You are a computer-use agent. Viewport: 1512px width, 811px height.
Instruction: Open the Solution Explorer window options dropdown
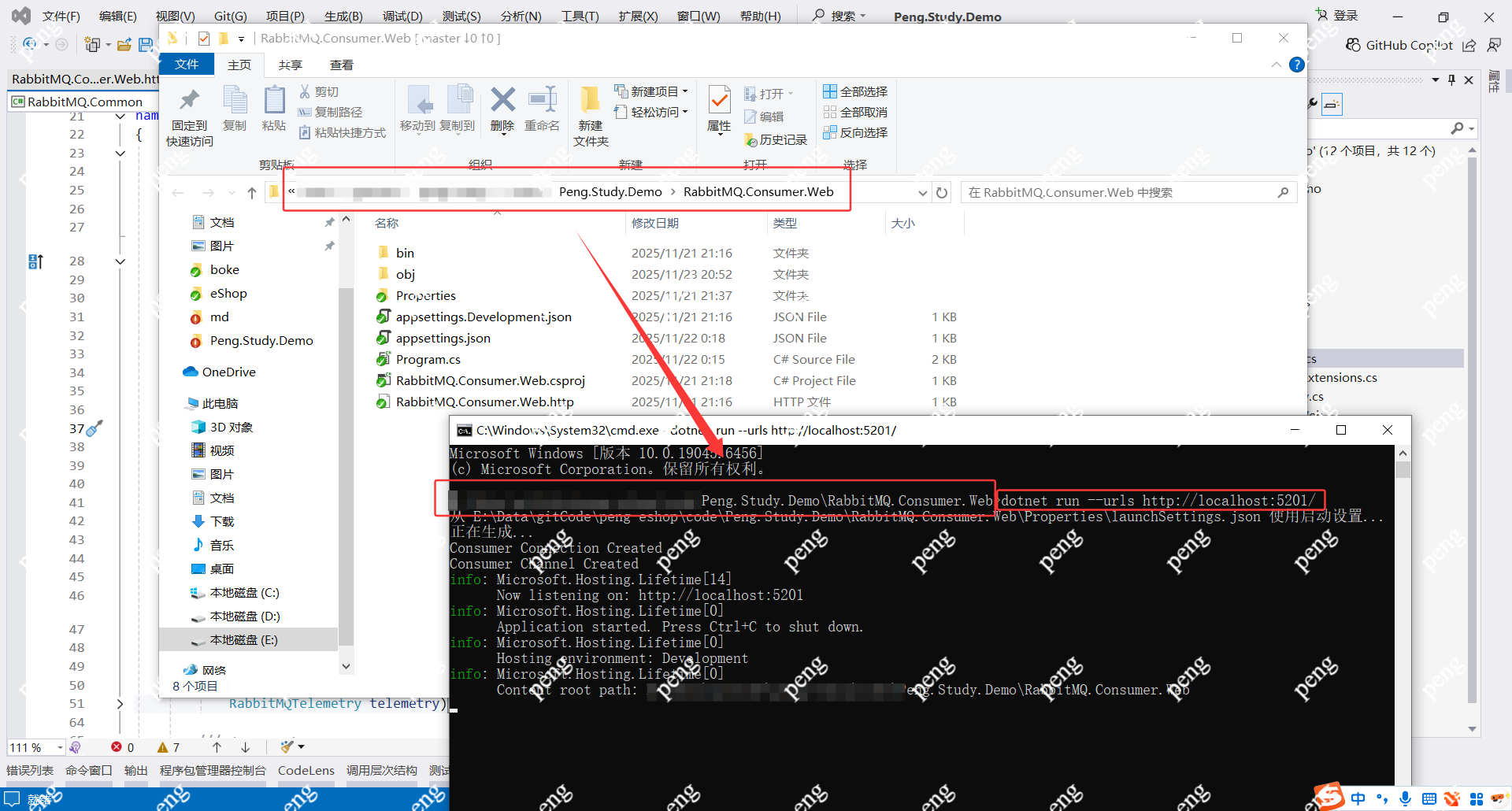point(1436,80)
